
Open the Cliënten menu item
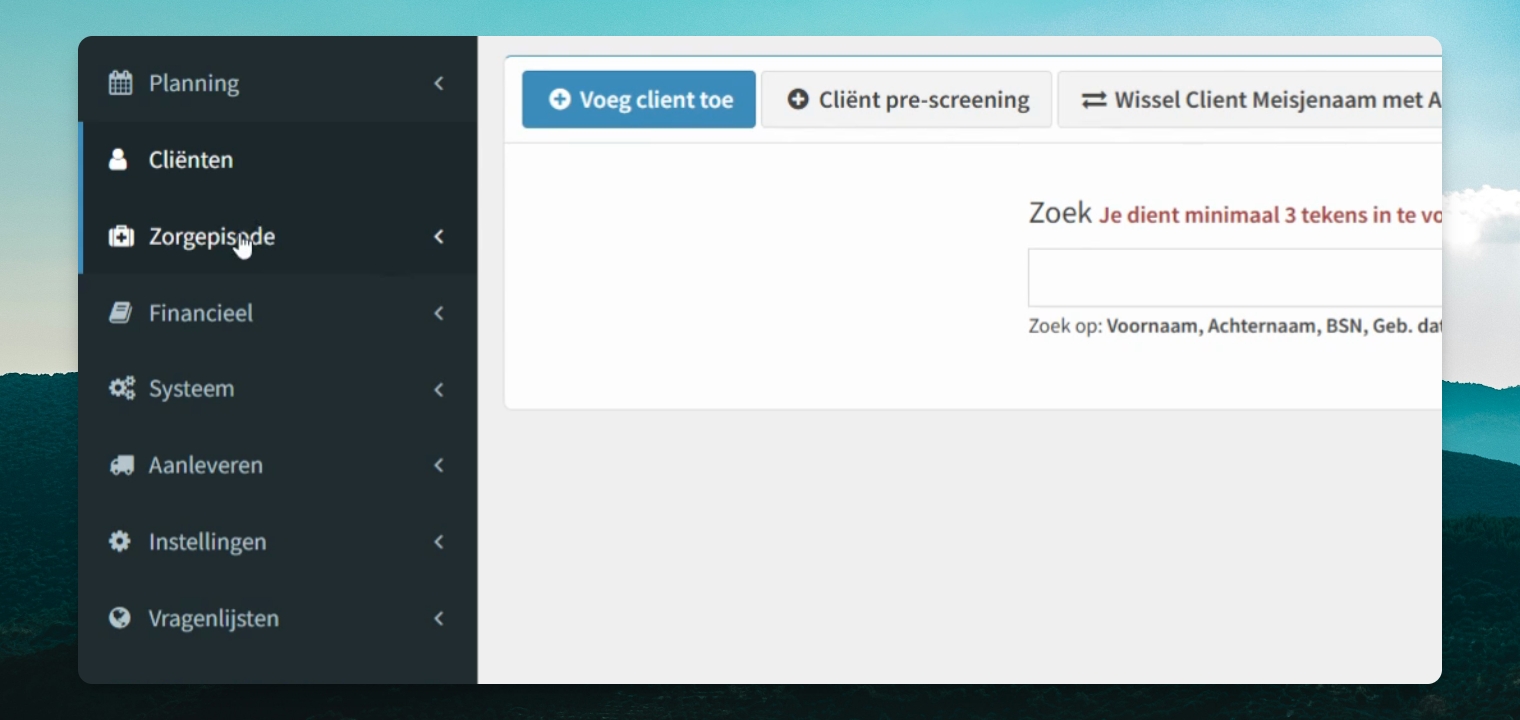[278, 160]
